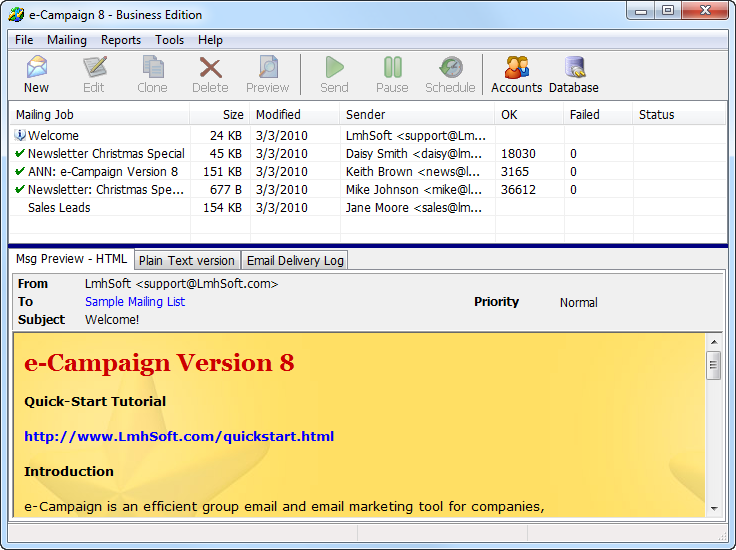
Task: Click the 154 KB size cell
Action: (222, 207)
